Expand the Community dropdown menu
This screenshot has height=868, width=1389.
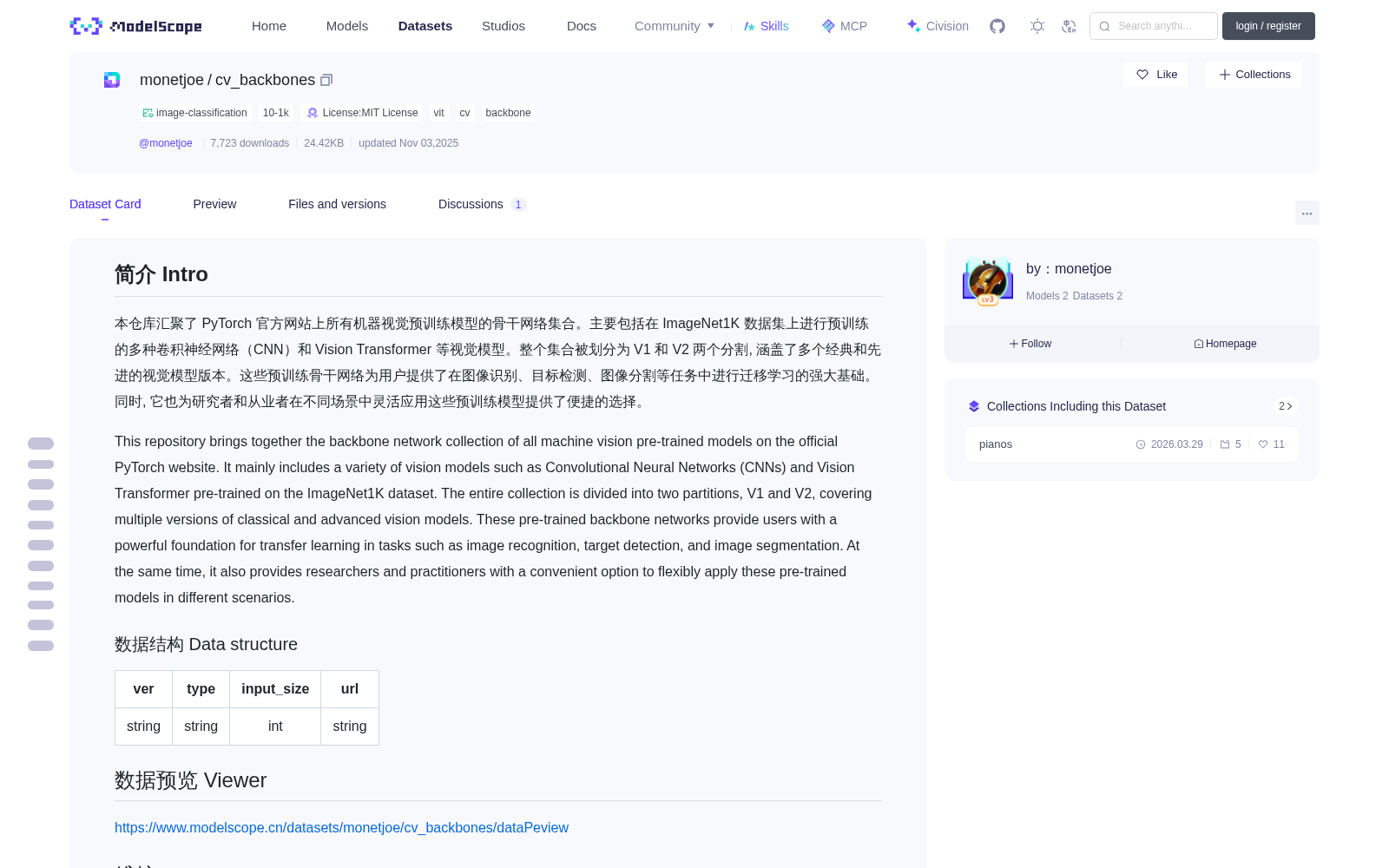tap(675, 26)
